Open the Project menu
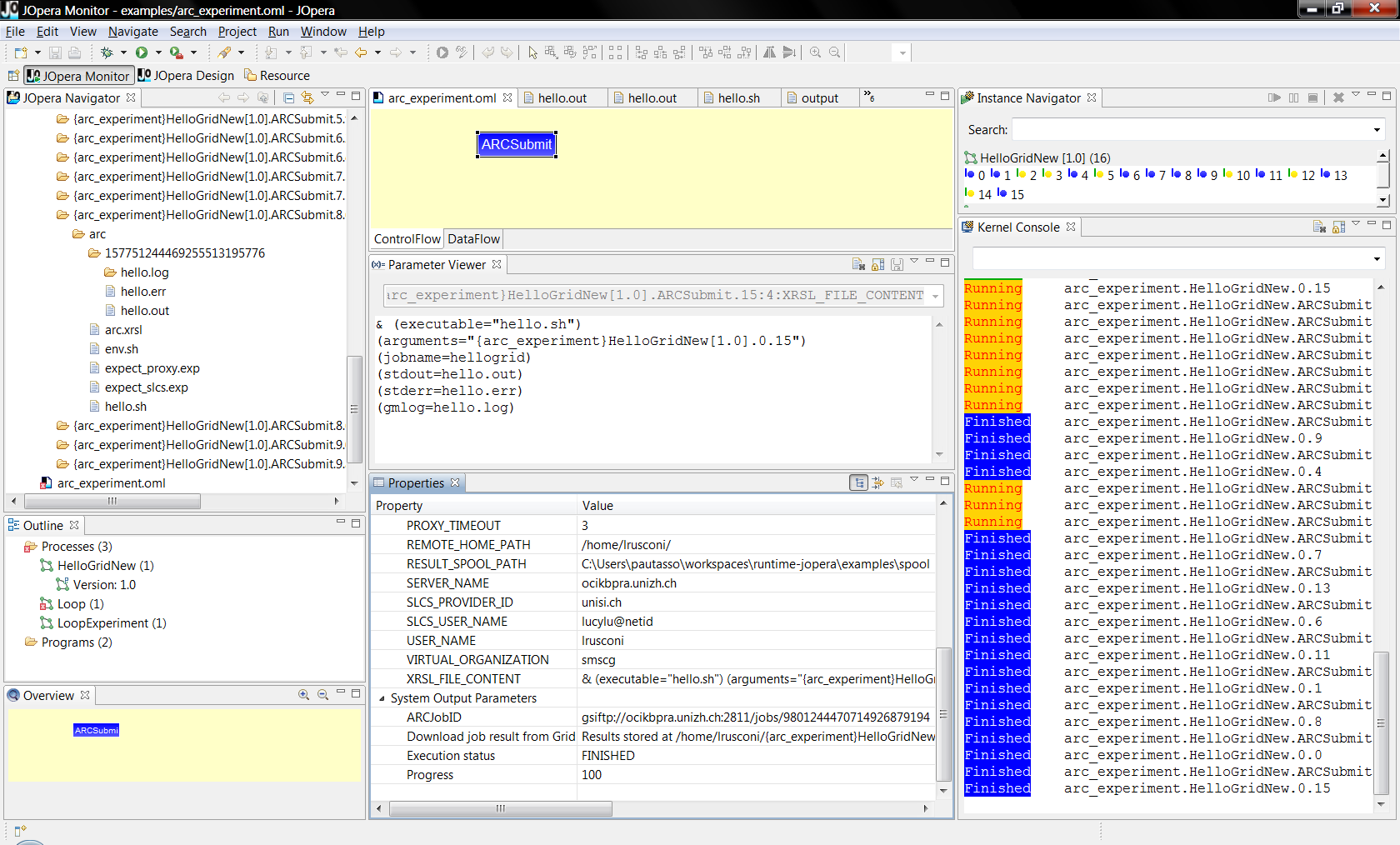This screenshot has width=1400, height=845. [x=237, y=32]
